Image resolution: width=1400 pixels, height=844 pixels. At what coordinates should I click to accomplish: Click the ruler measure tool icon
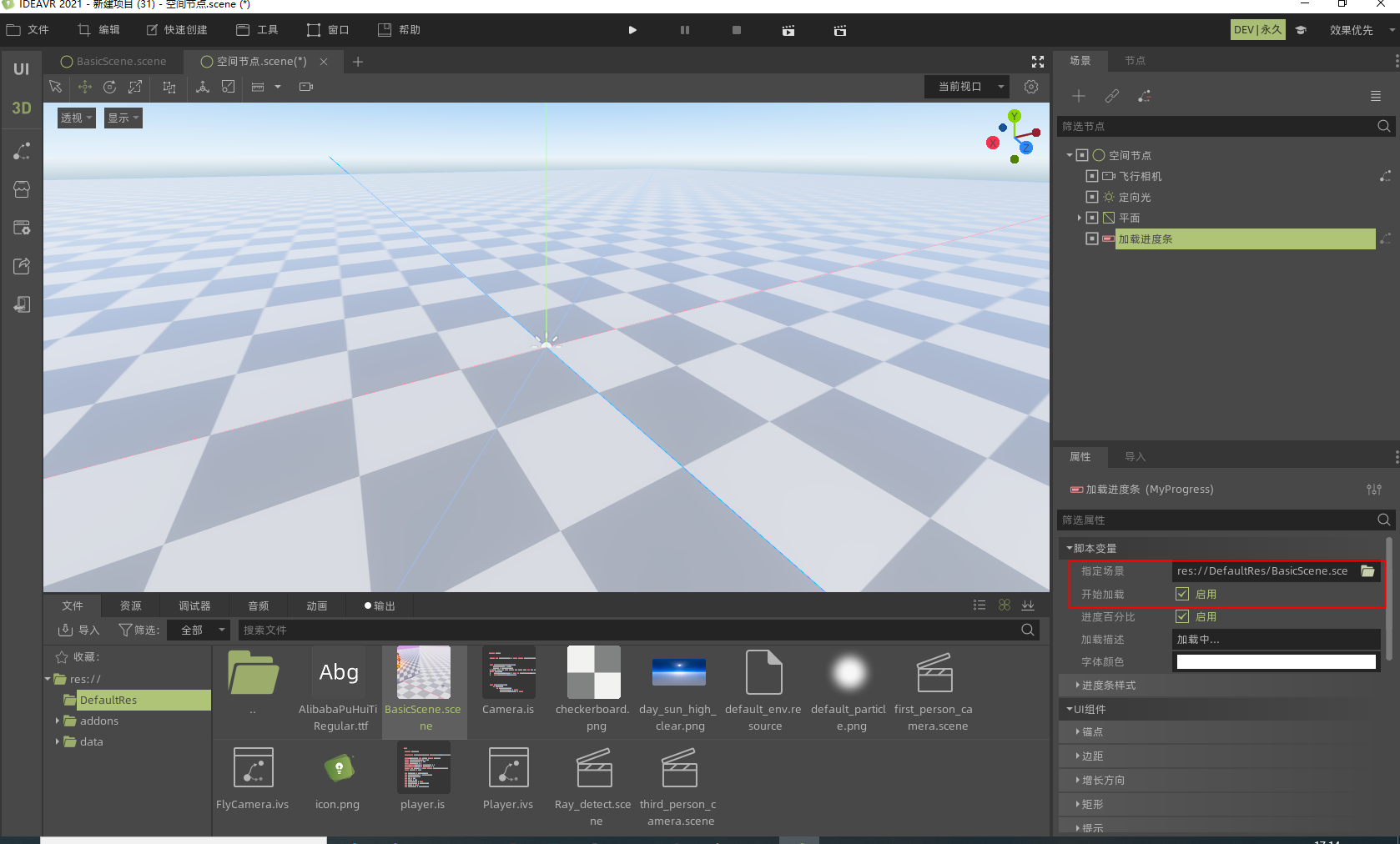[258, 87]
